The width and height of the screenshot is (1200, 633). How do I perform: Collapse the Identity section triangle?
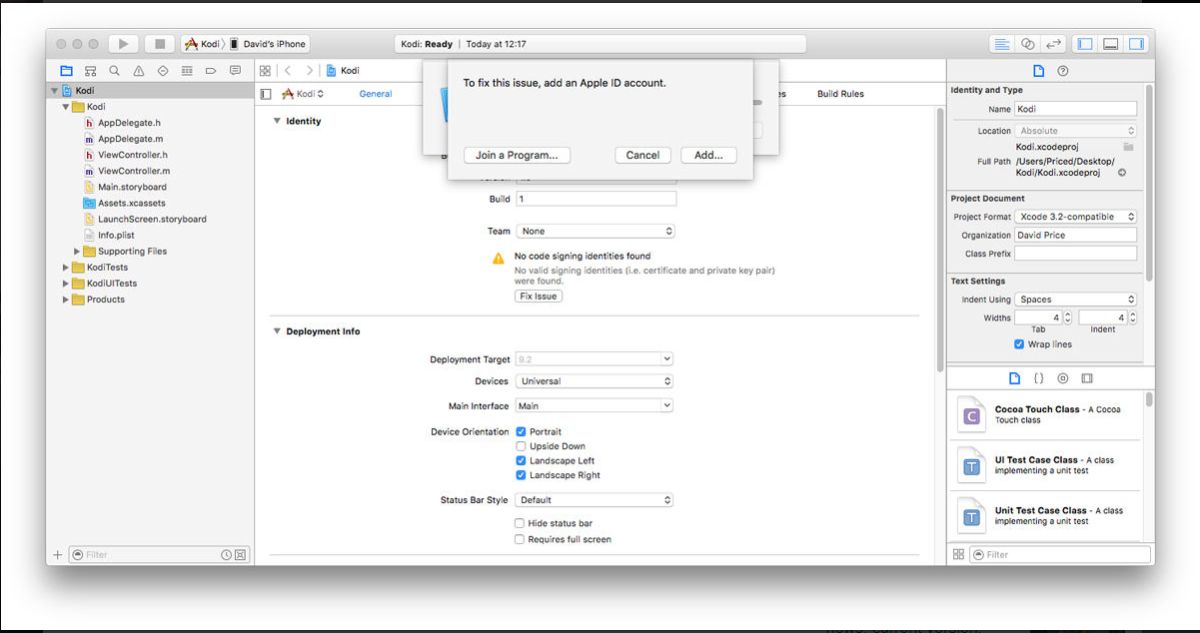pyautogui.click(x=277, y=121)
